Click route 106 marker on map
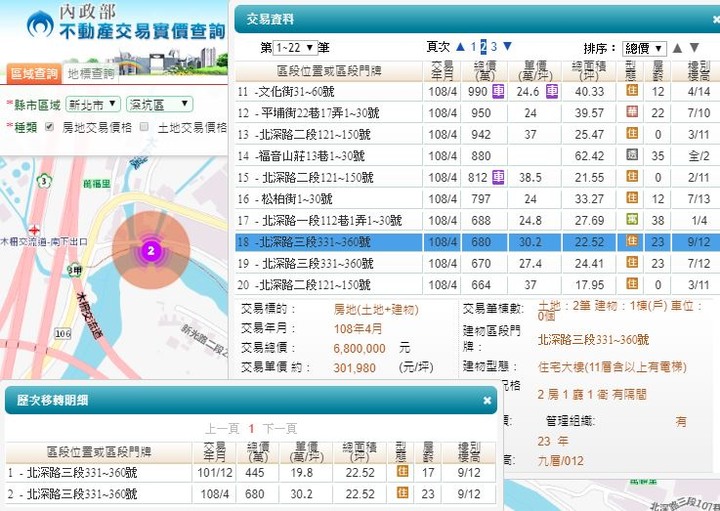The width and height of the screenshot is (720, 511). click(62, 333)
